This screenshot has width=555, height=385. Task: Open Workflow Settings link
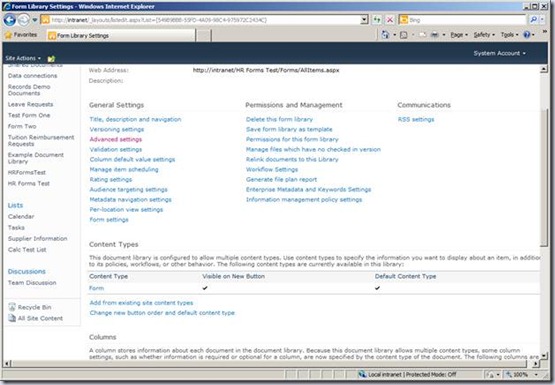point(272,169)
